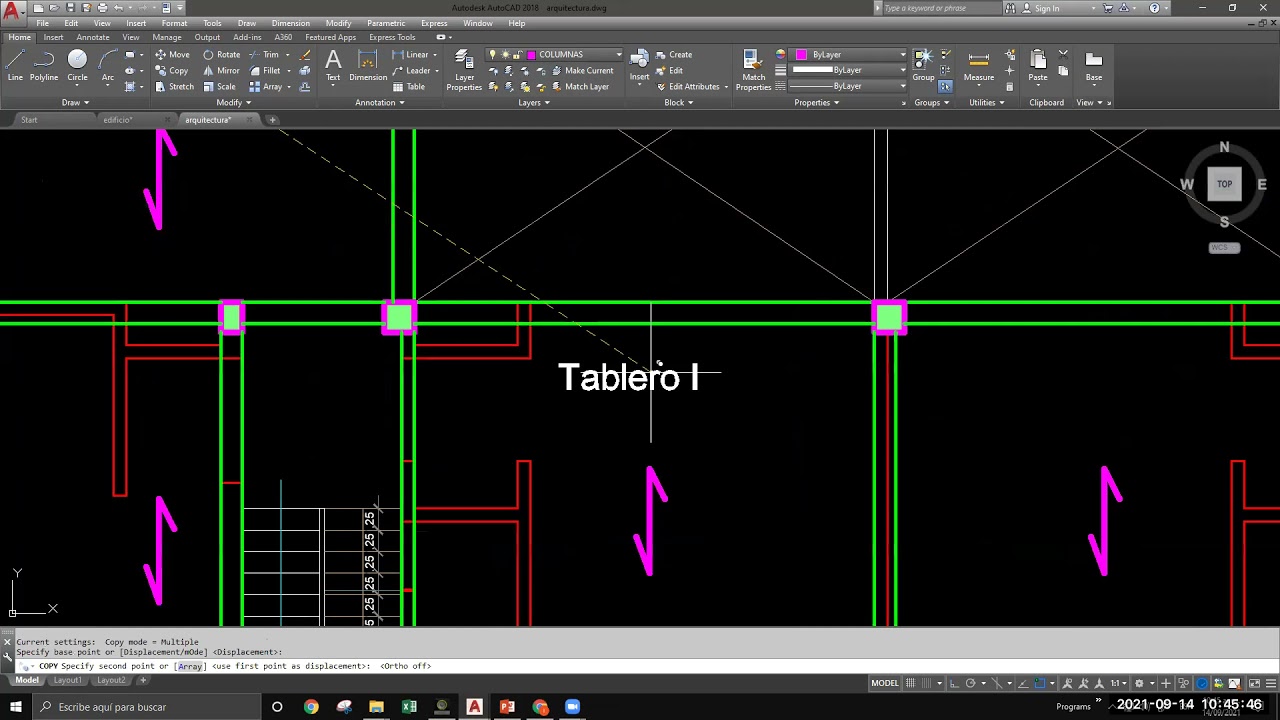Screen dimensions: 1280x720
Task: Open the annotation scale 1:1 dropdown
Action: 1118,683
